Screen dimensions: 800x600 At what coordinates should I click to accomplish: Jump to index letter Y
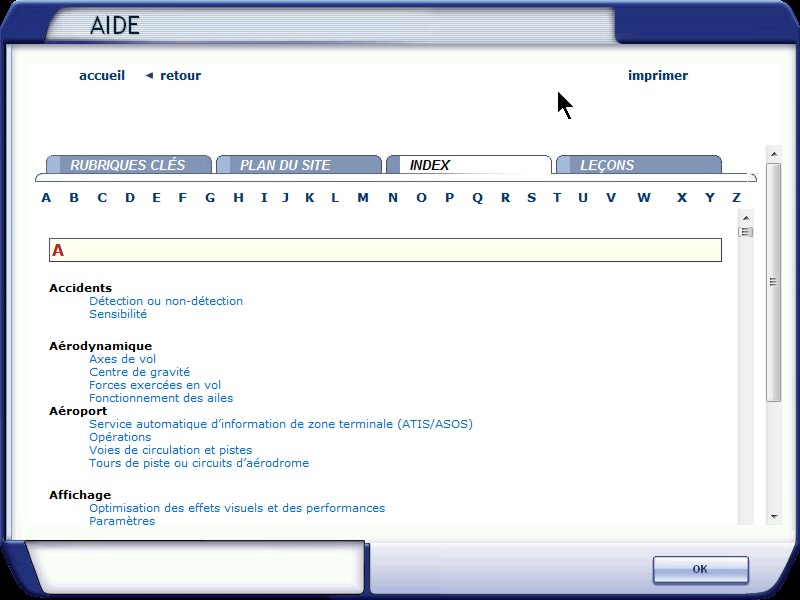[x=710, y=197]
